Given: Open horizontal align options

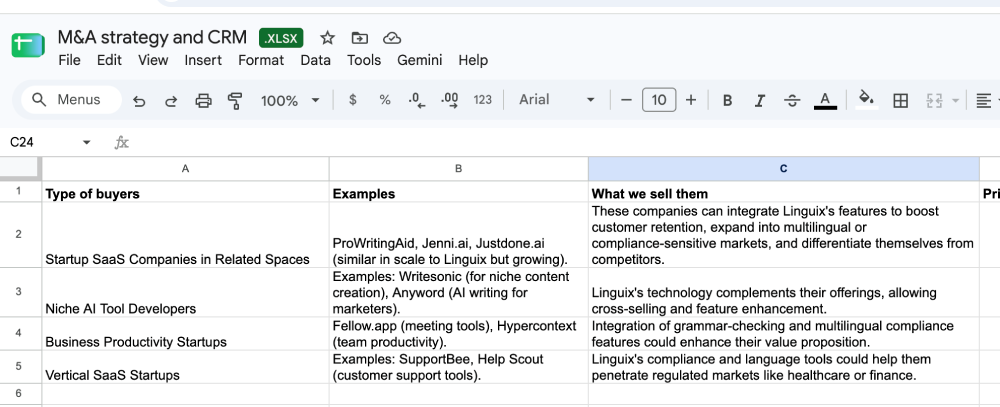Looking at the screenshot, I should [x=984, y=100].
